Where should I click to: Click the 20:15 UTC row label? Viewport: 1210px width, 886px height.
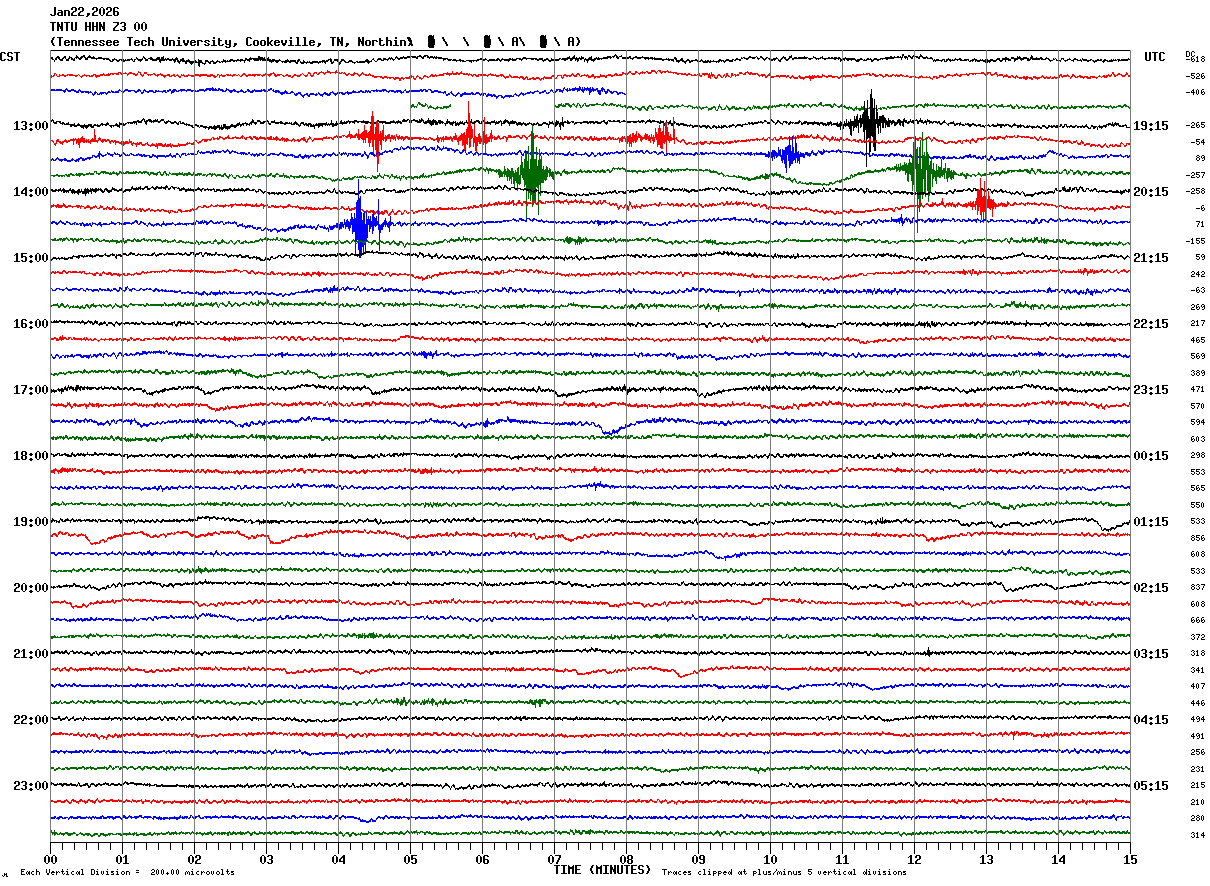tap(1151, 192)
